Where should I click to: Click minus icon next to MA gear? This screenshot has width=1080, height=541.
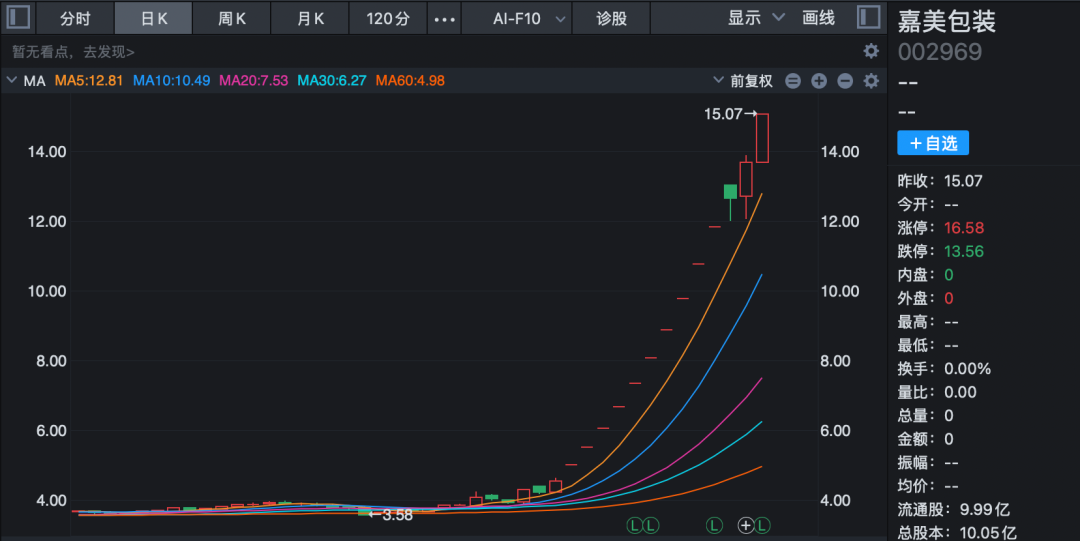pyautogui.click(x=845, y=81)
